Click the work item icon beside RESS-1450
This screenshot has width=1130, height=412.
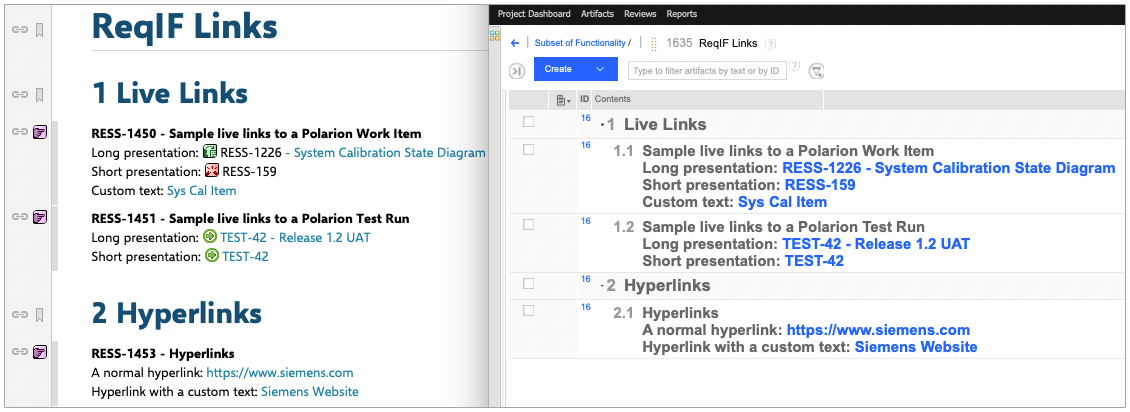pyautogui.click(x=40, y=132)
